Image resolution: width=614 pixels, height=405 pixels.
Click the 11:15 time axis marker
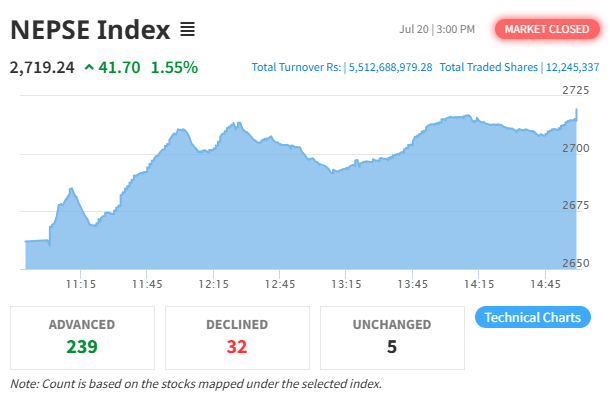(x=81, y=284)
